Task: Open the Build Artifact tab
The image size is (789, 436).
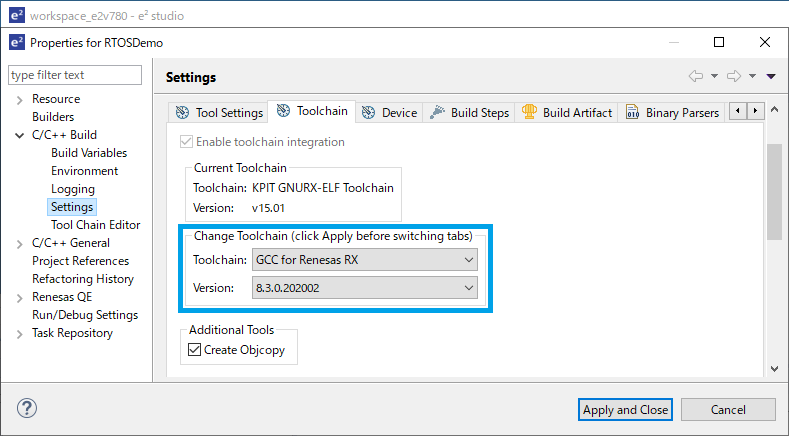Action: coord(567,112)
